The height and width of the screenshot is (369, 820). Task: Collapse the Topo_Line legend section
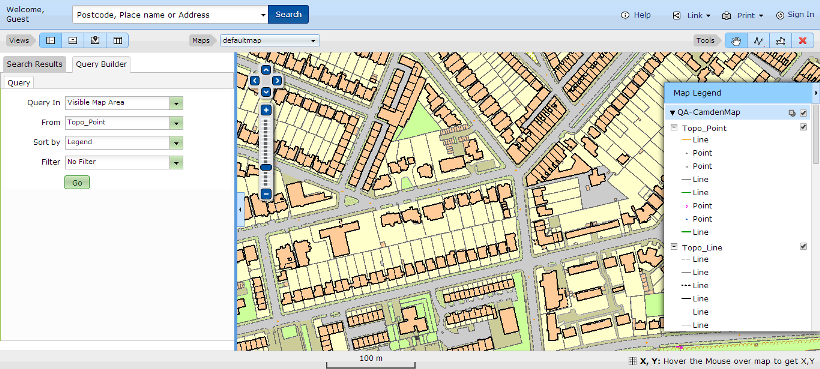click(x=674, y=247)
